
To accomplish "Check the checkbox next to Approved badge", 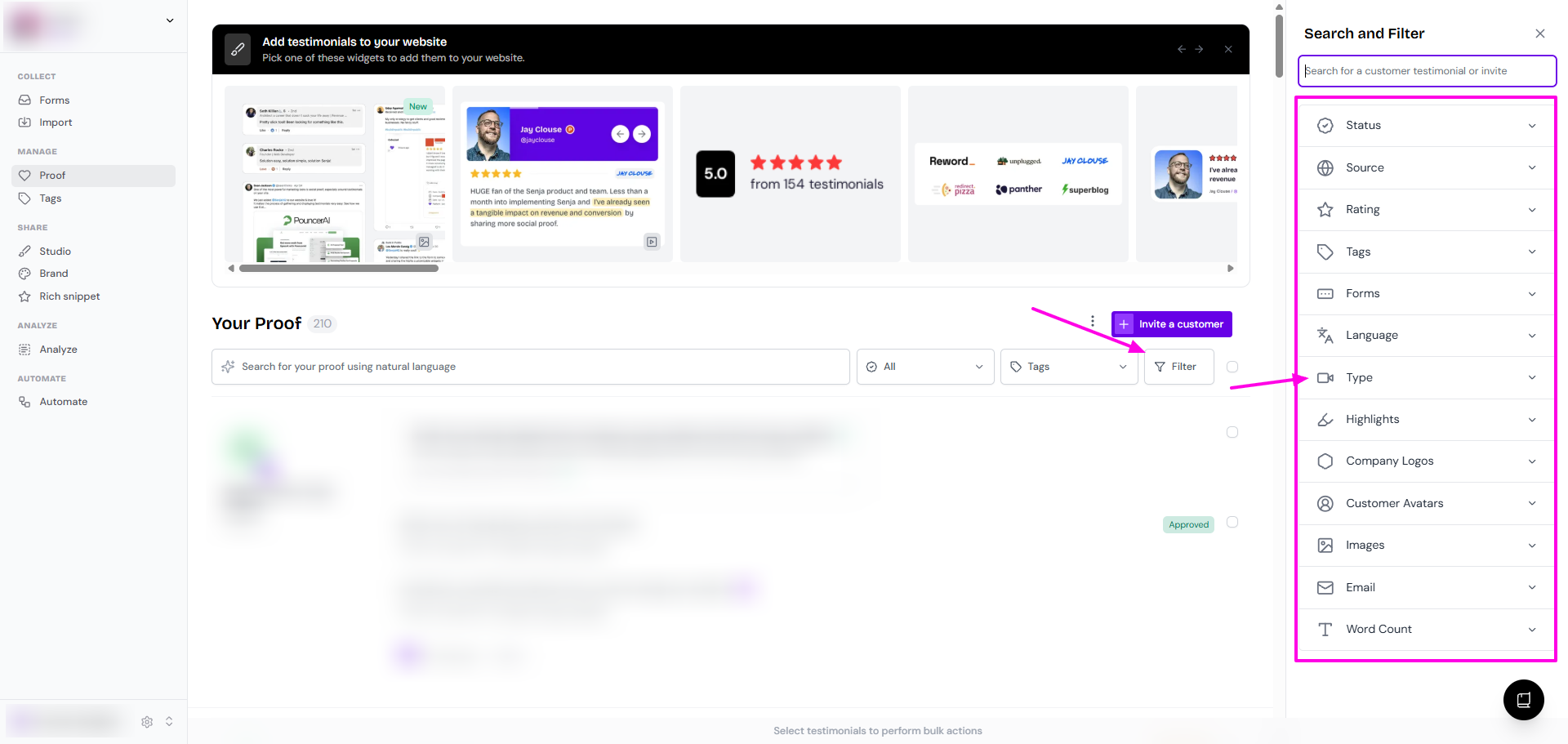I will (x=1232, y=523).
